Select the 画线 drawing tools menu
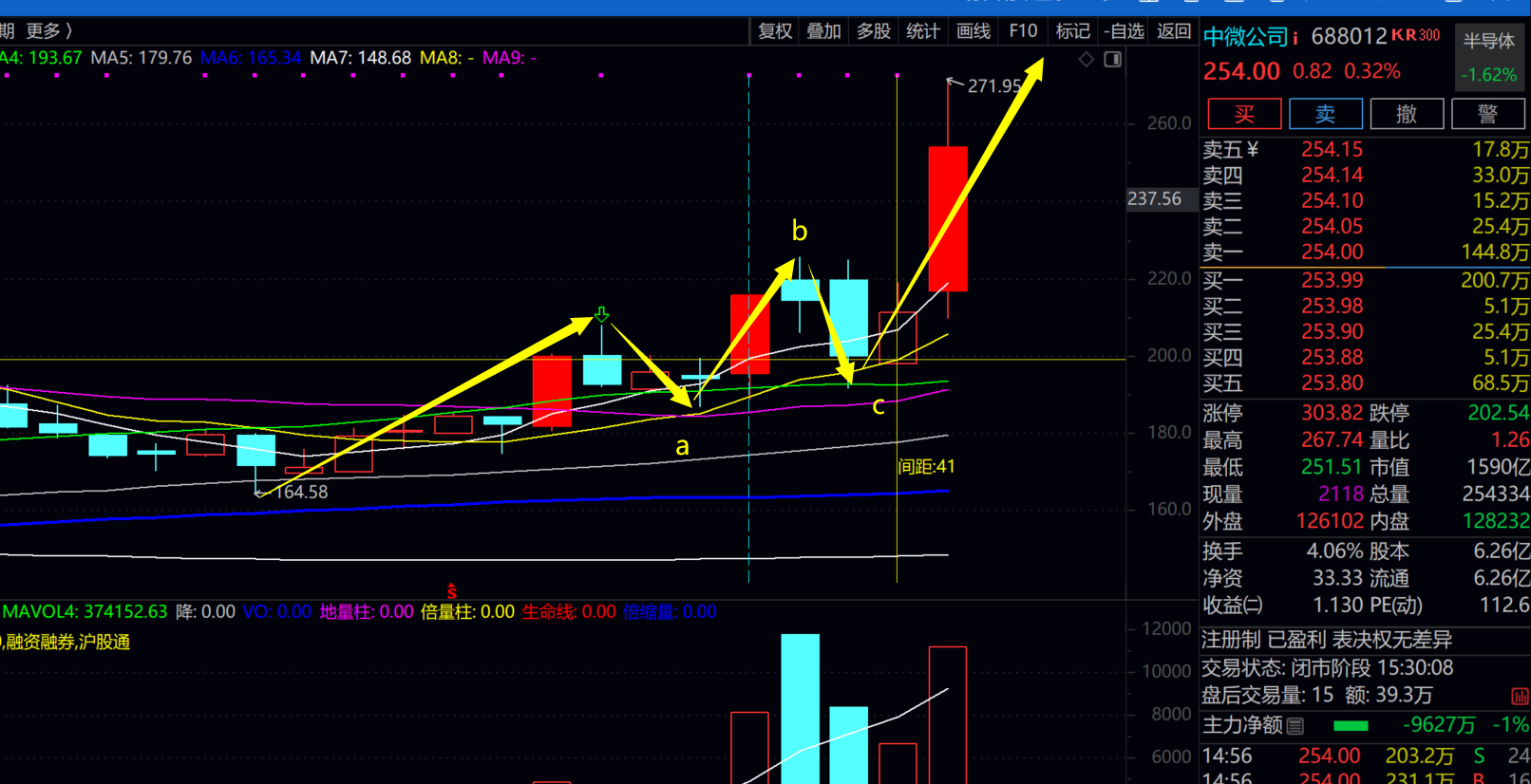The width and height of the screenshot is (1531, 784). pyautogui.click(x=973, y=31)
